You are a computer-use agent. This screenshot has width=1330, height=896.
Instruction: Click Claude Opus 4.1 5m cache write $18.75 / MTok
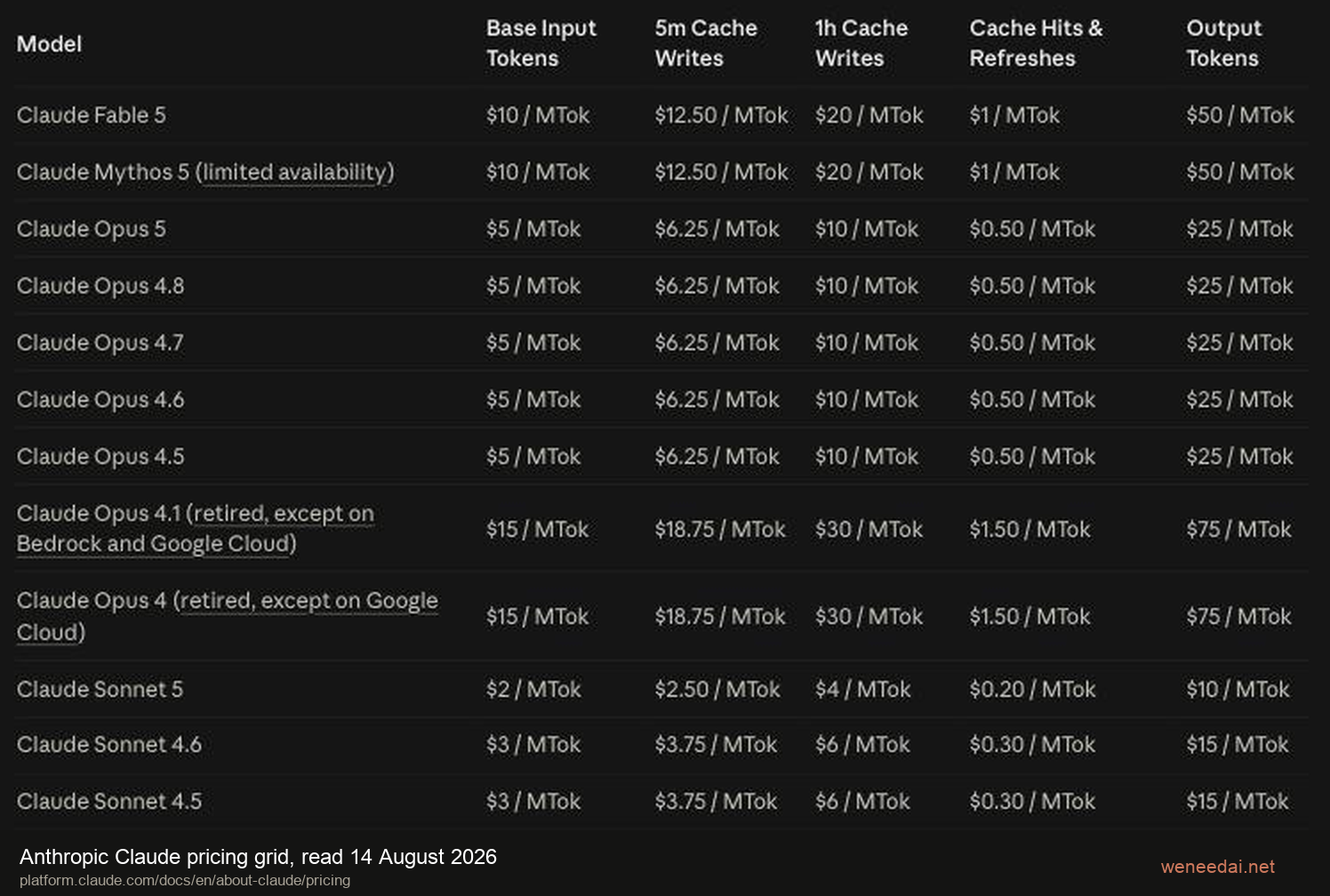click(720, 530)
